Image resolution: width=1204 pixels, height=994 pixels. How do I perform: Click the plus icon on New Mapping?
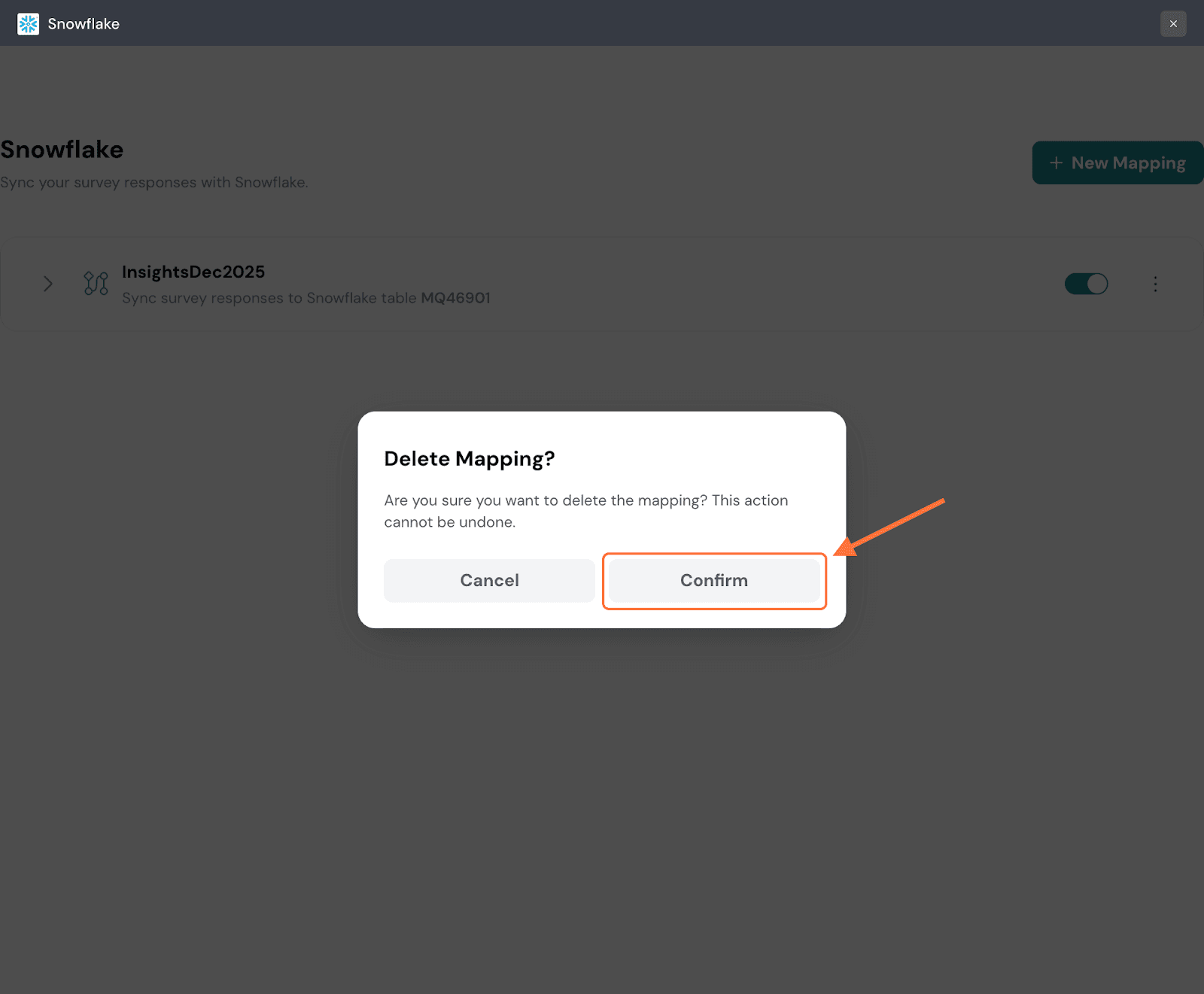tap(1056, 163)
